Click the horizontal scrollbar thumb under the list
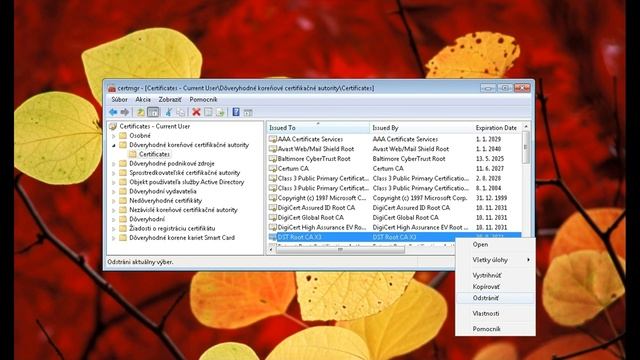Image resolution: width=640 pixels, height=360 pixels. pyautogui.click(x=340, y=250)
